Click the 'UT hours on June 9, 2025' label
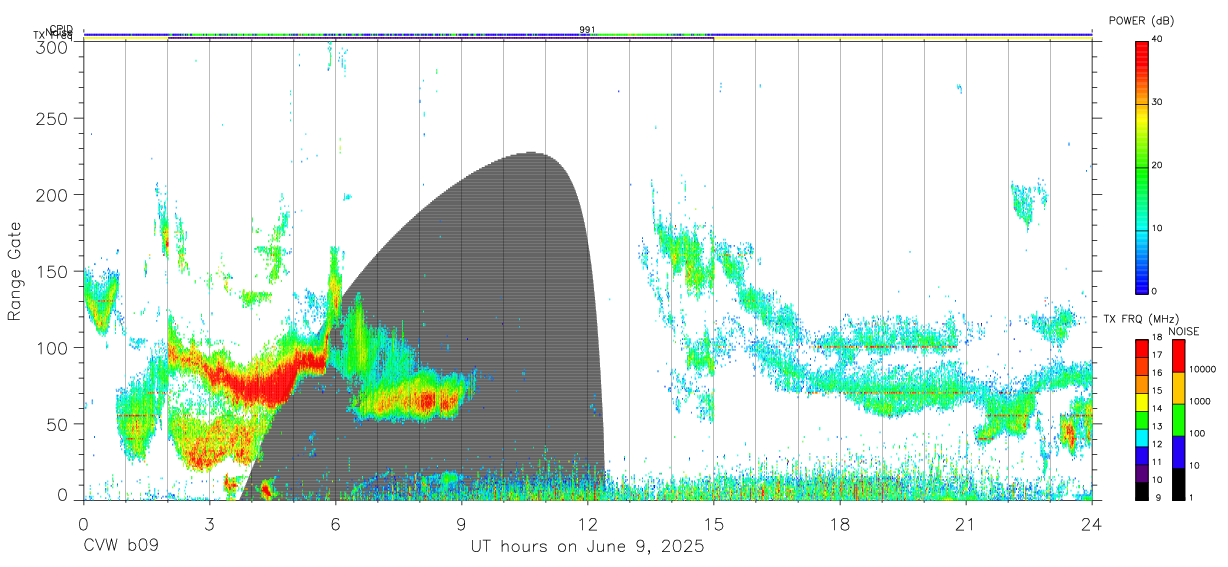This screenshot has width=1228, height=567. tap(588, 547)
